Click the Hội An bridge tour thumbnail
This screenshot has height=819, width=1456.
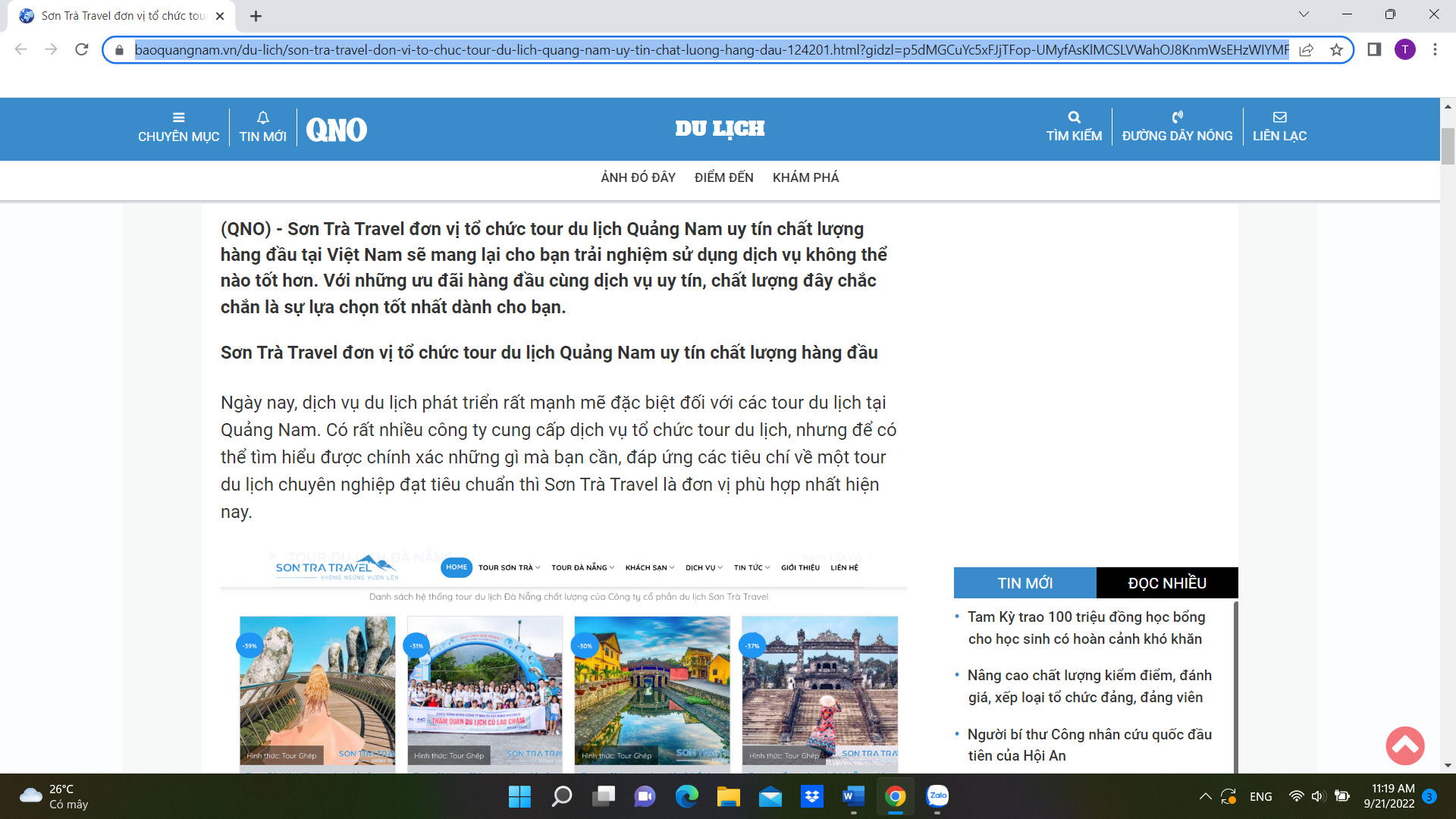click(x=652, y=690)
